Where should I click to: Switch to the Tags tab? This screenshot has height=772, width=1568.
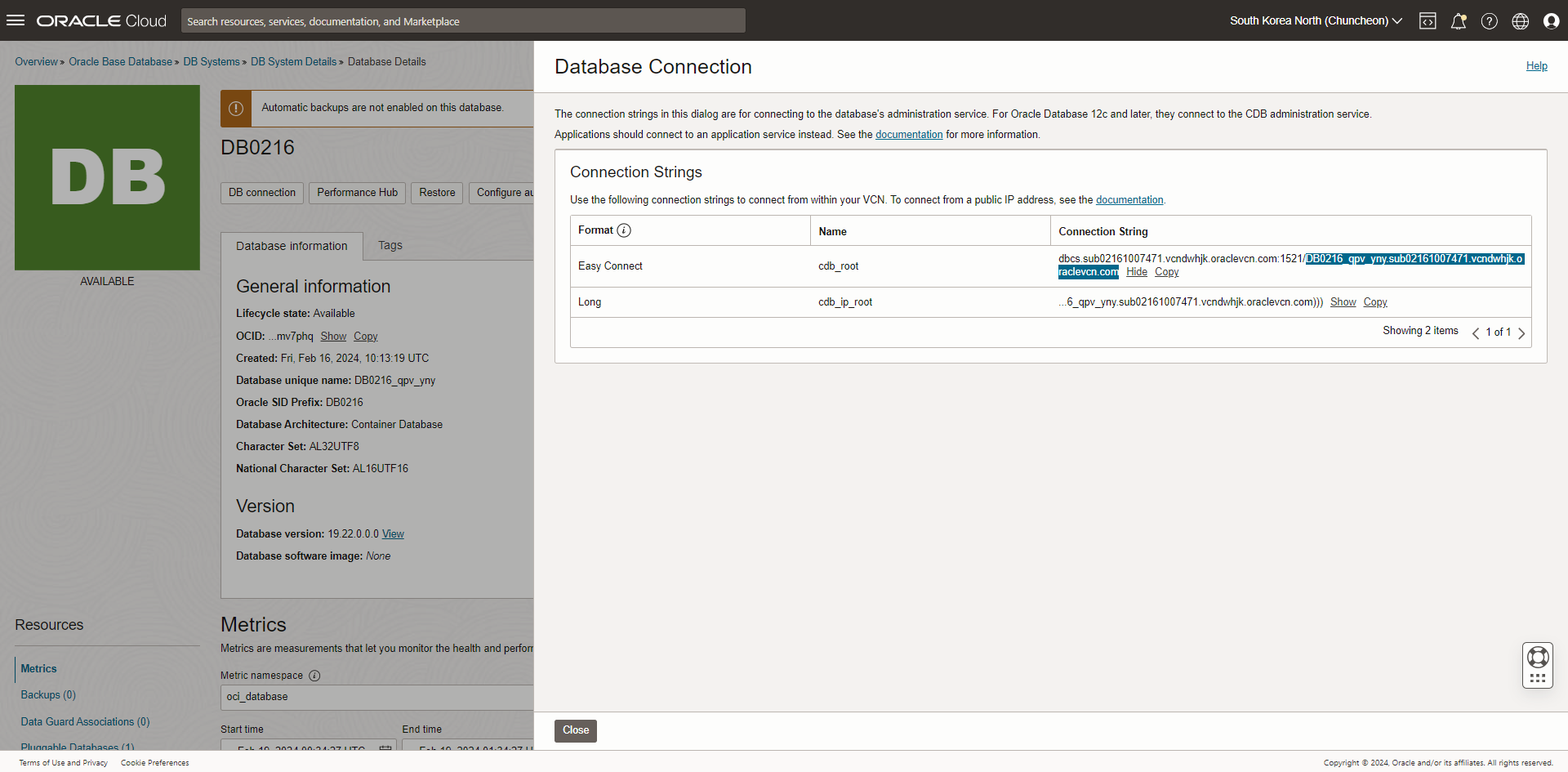click(390, 245)
